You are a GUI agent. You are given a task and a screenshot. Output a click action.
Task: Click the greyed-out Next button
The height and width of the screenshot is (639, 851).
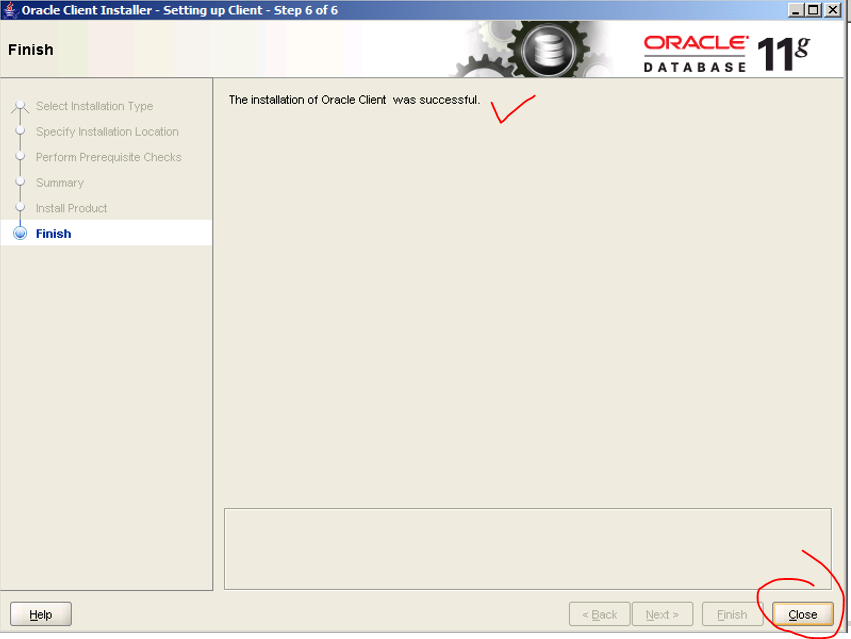point(662,614)
